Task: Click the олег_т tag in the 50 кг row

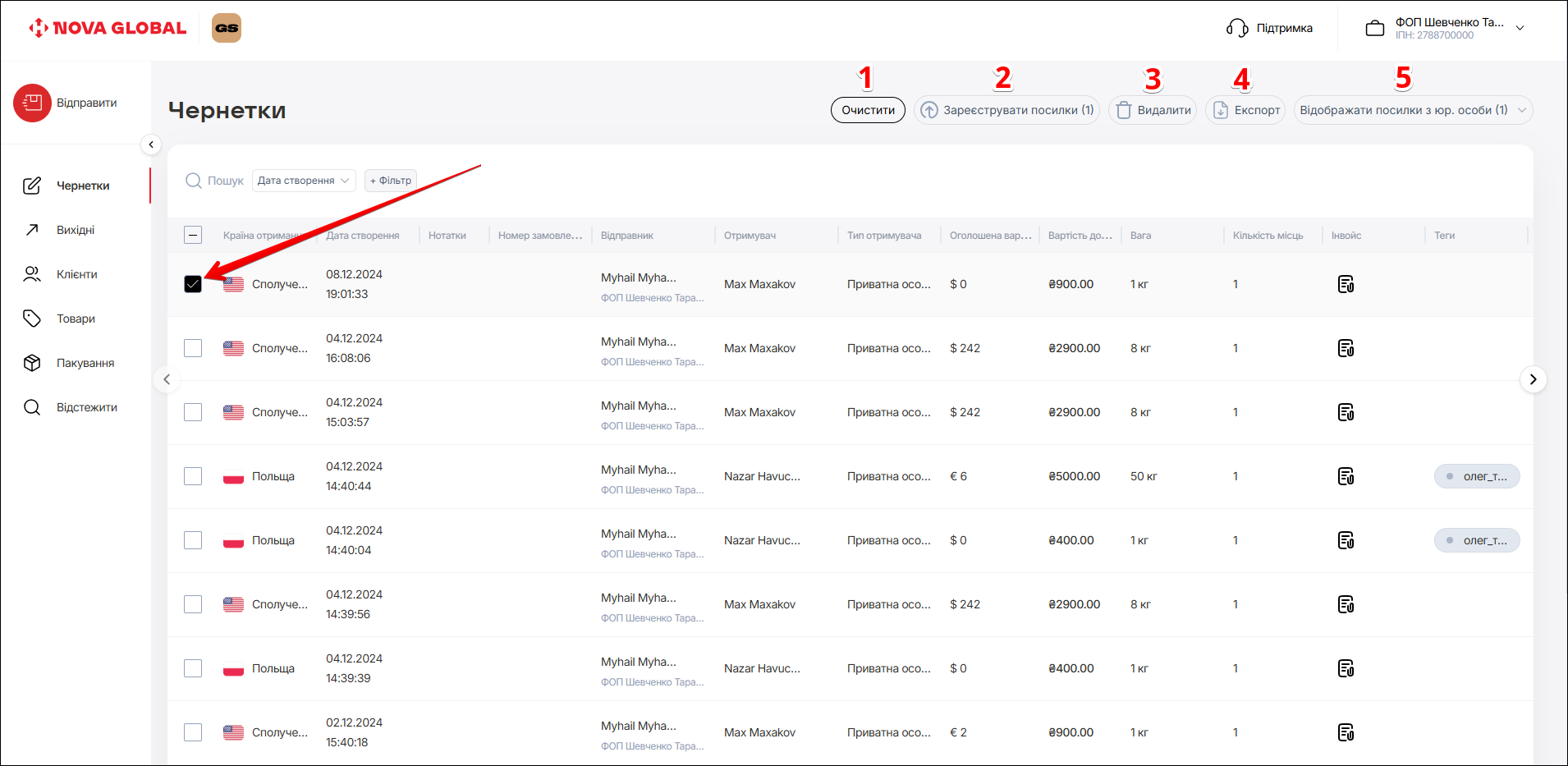Action: coord(1476,476)
